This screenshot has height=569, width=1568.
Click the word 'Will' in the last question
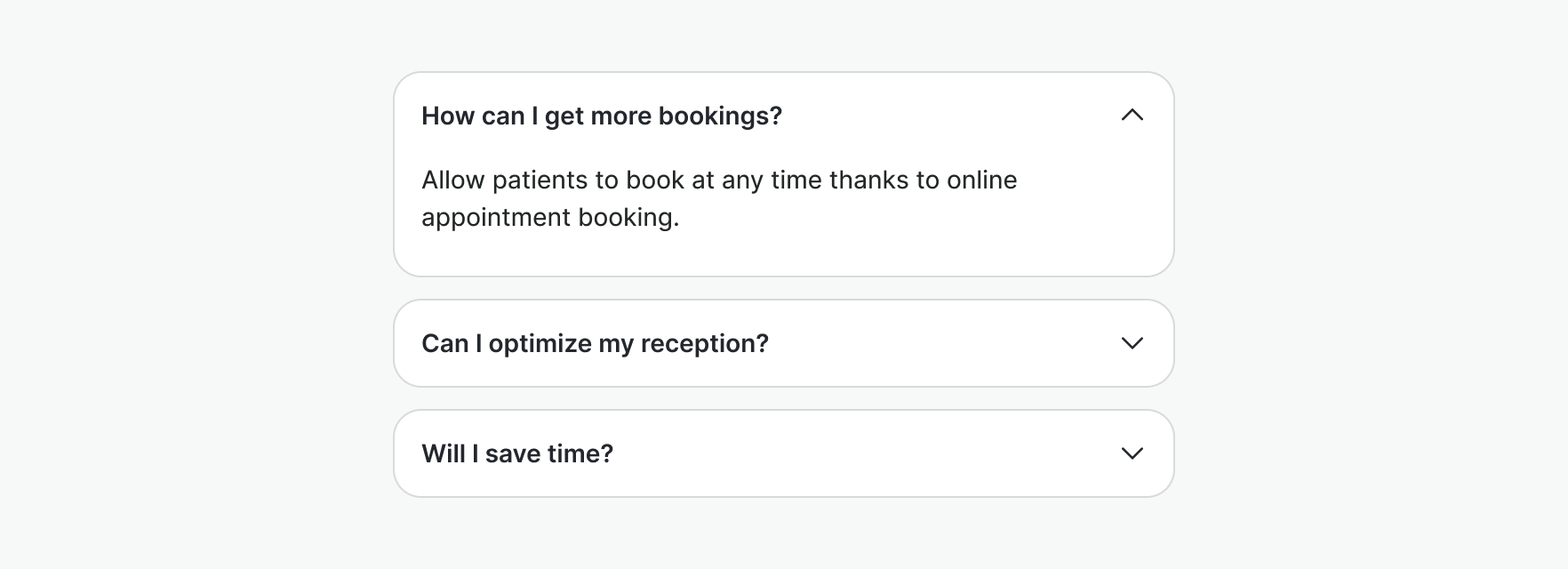[443, 453]
